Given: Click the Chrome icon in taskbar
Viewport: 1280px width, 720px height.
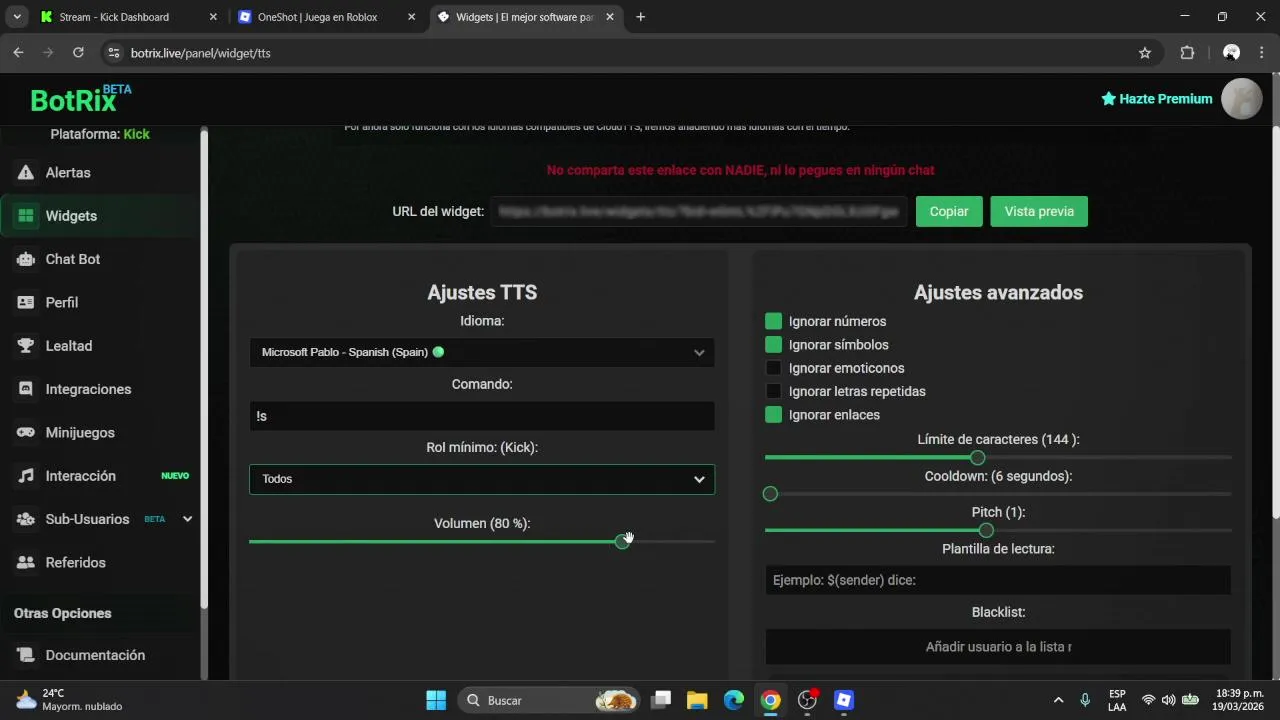Looking at the screenshot, I should point(770,700).
